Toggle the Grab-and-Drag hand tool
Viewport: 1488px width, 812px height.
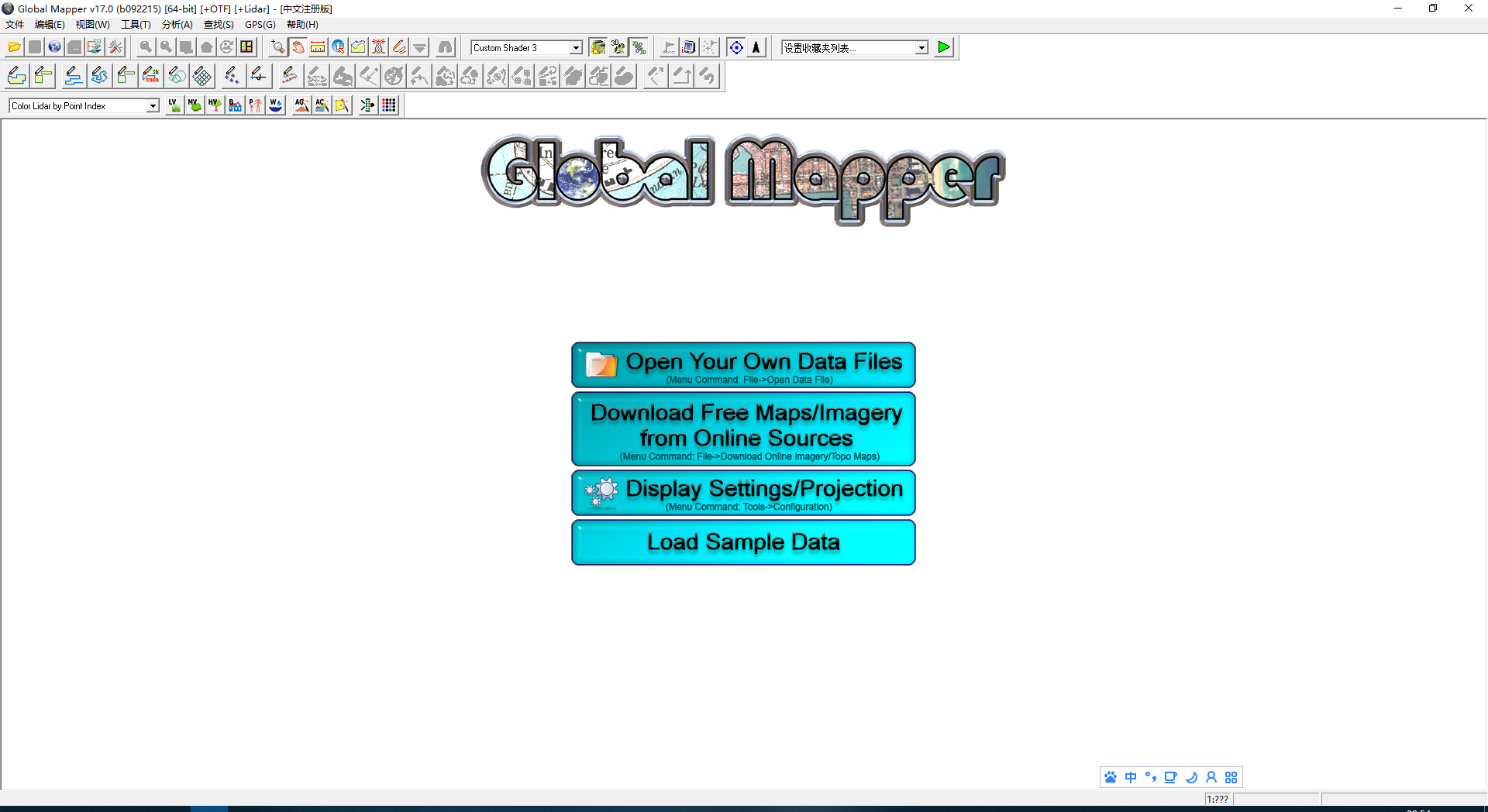[x=298, y=47]
